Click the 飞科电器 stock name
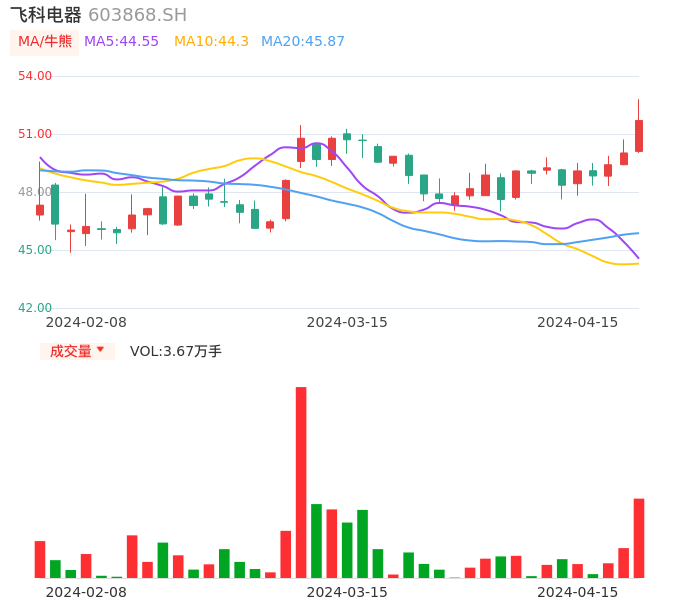 [x=46, y=15]
